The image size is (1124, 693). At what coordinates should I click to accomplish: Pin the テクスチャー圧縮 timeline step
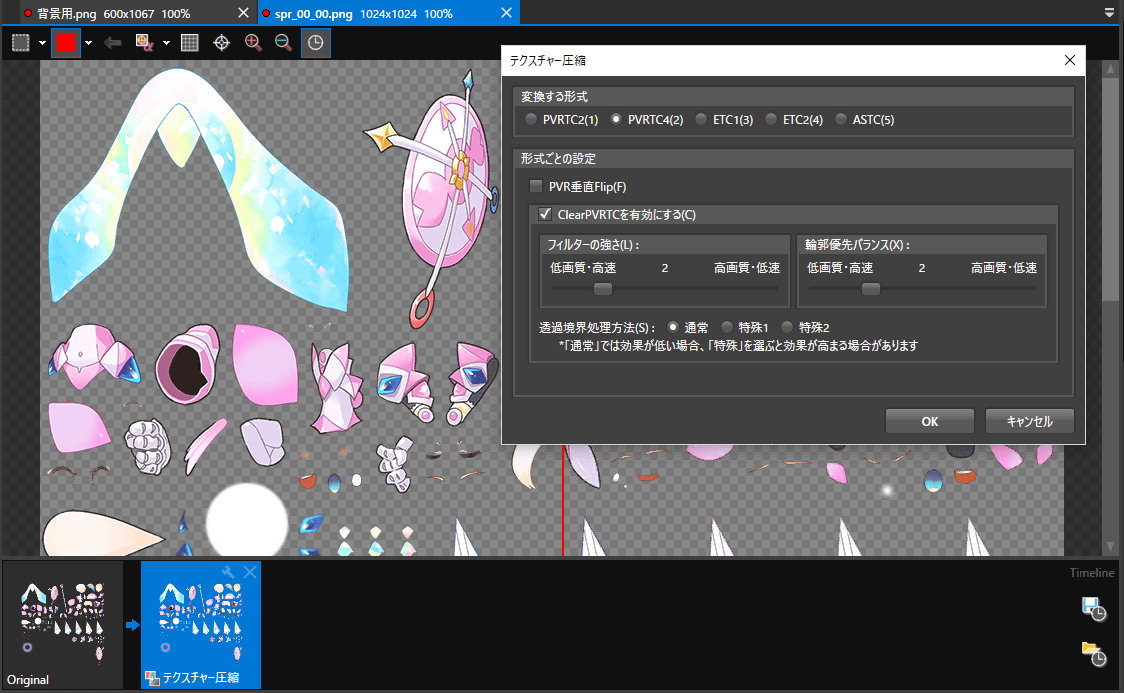pos(228,572)
